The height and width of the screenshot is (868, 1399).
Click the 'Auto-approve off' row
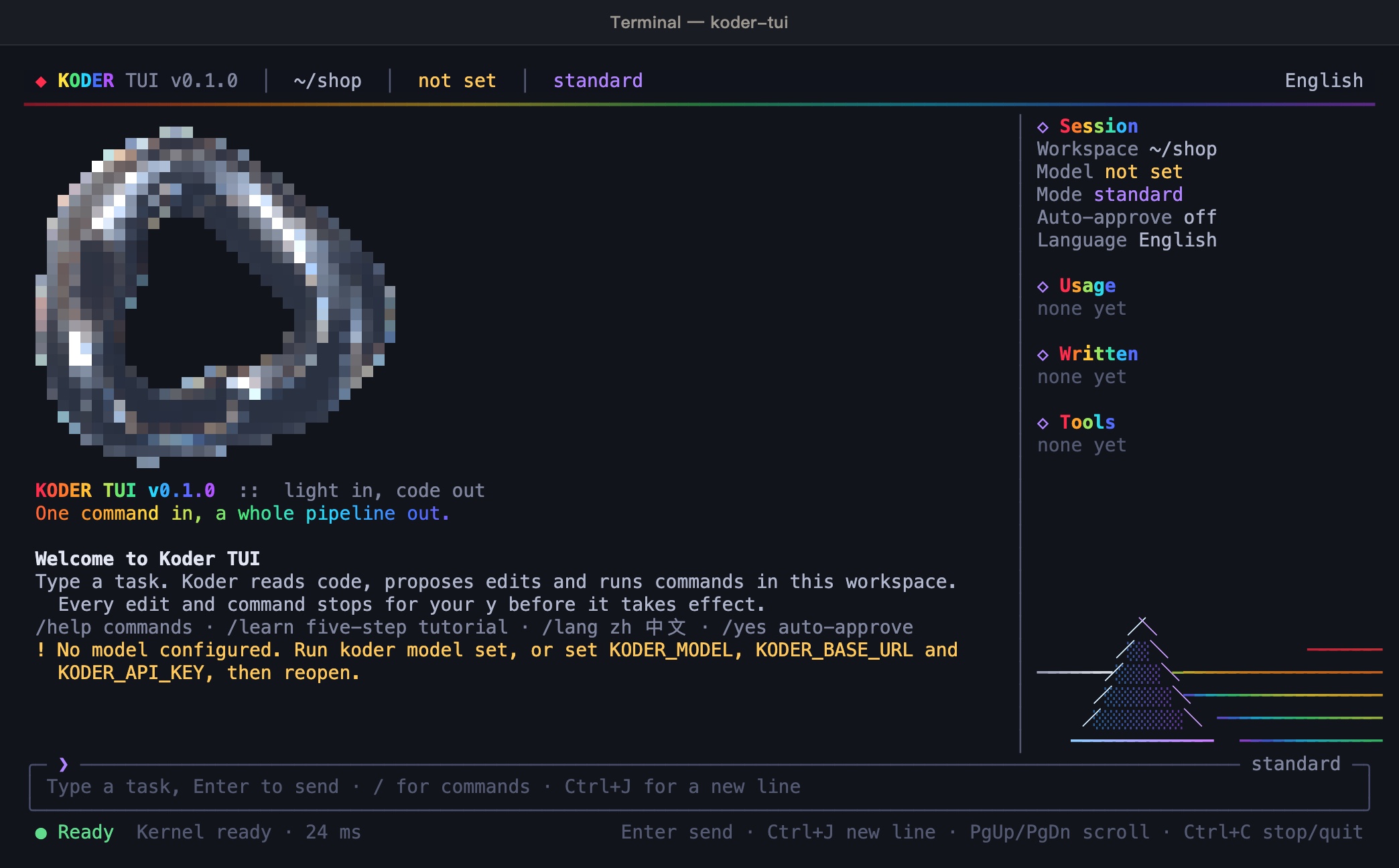pos(1126,218)
